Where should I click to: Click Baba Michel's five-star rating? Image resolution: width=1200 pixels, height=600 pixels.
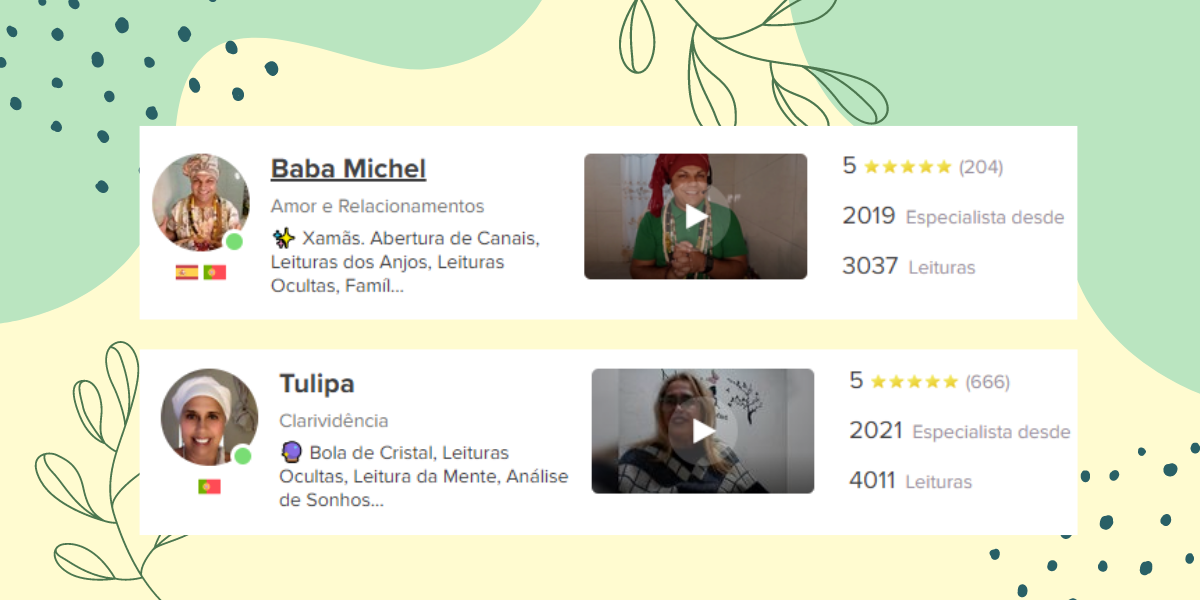coord(907,167)
